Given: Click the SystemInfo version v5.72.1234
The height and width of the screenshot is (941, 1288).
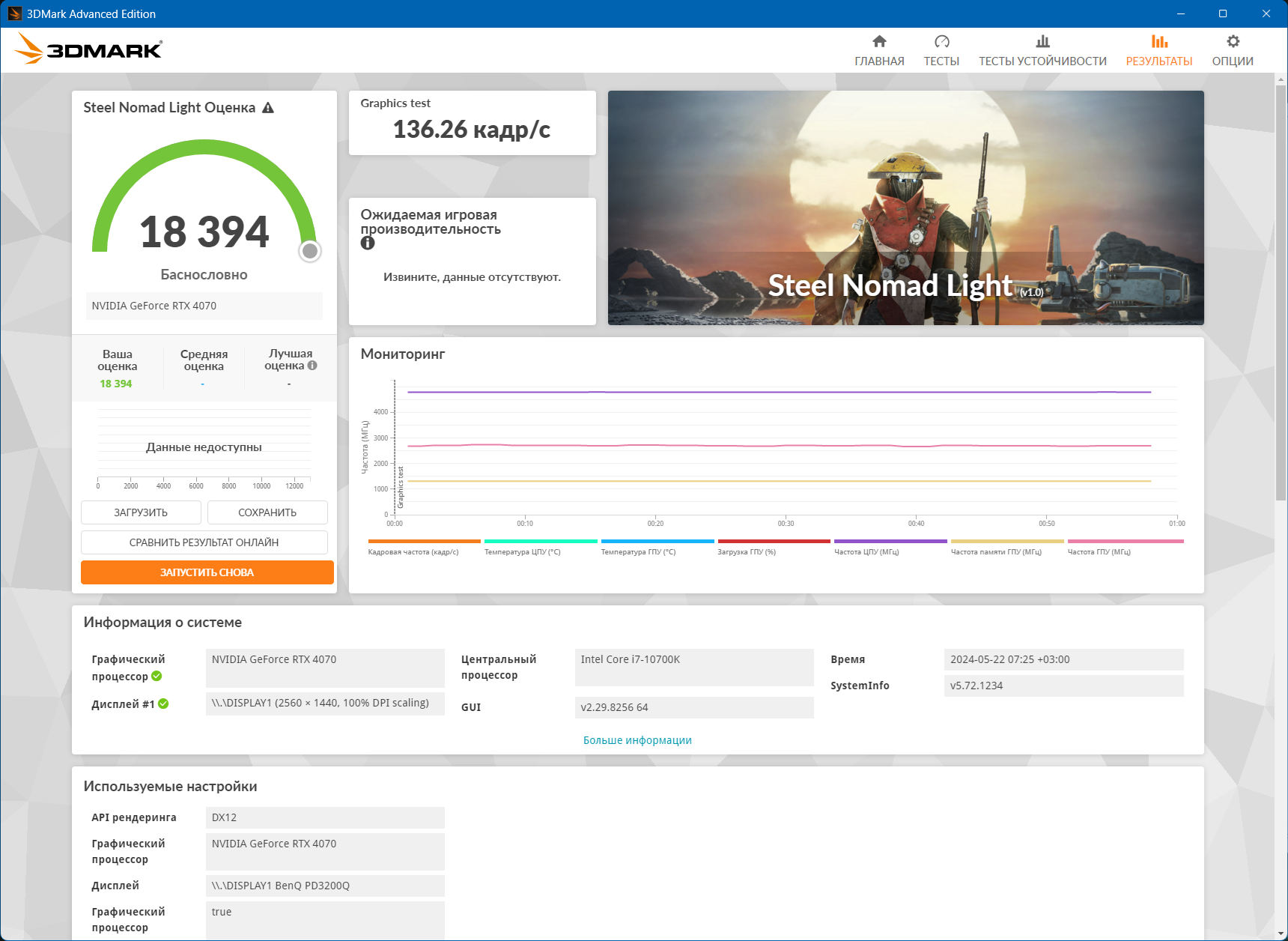Looking at the screenshot, I should point(1064,686).
